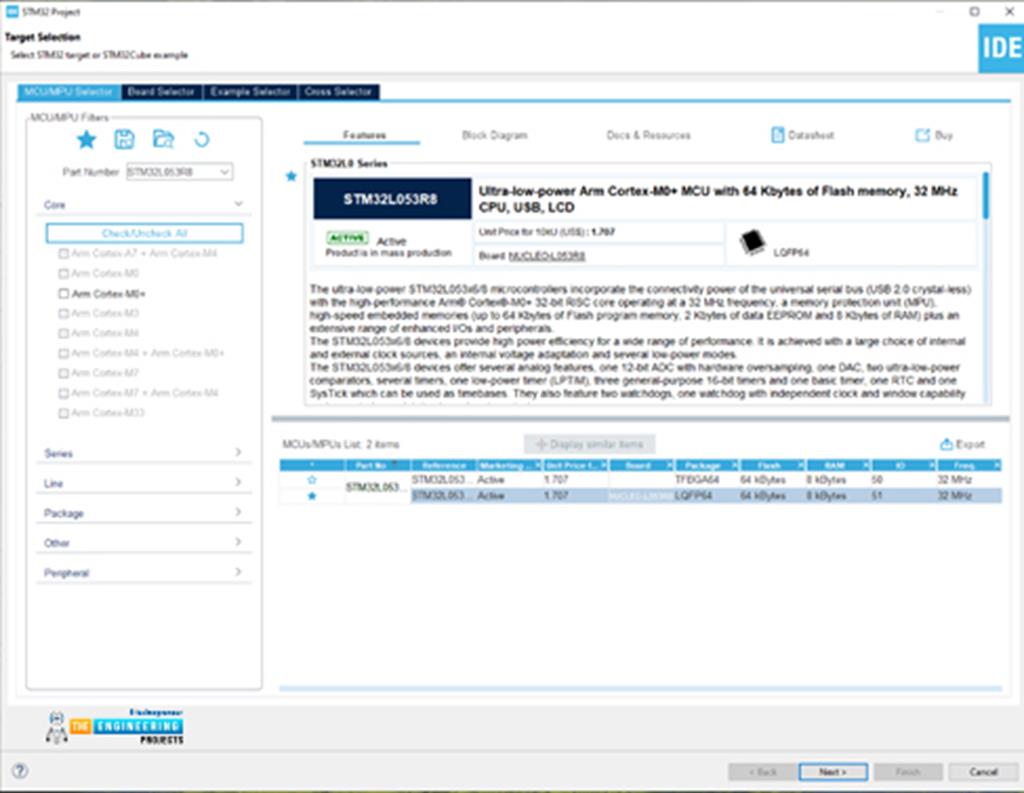Toggle the Arm Cortex-M7 checkbox

[x=64, y=373]
